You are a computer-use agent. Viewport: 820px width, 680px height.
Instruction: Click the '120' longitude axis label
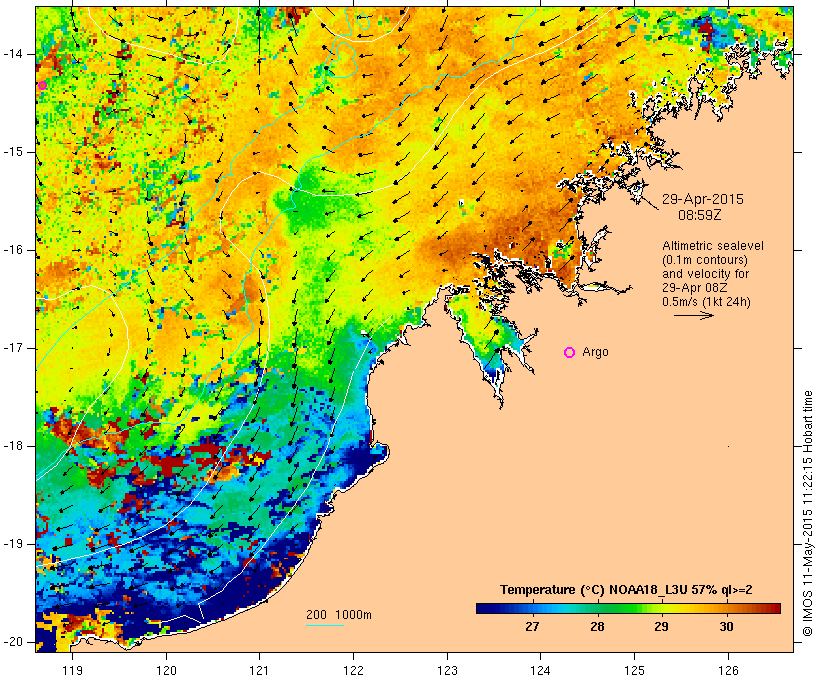(x=166, y=670)
